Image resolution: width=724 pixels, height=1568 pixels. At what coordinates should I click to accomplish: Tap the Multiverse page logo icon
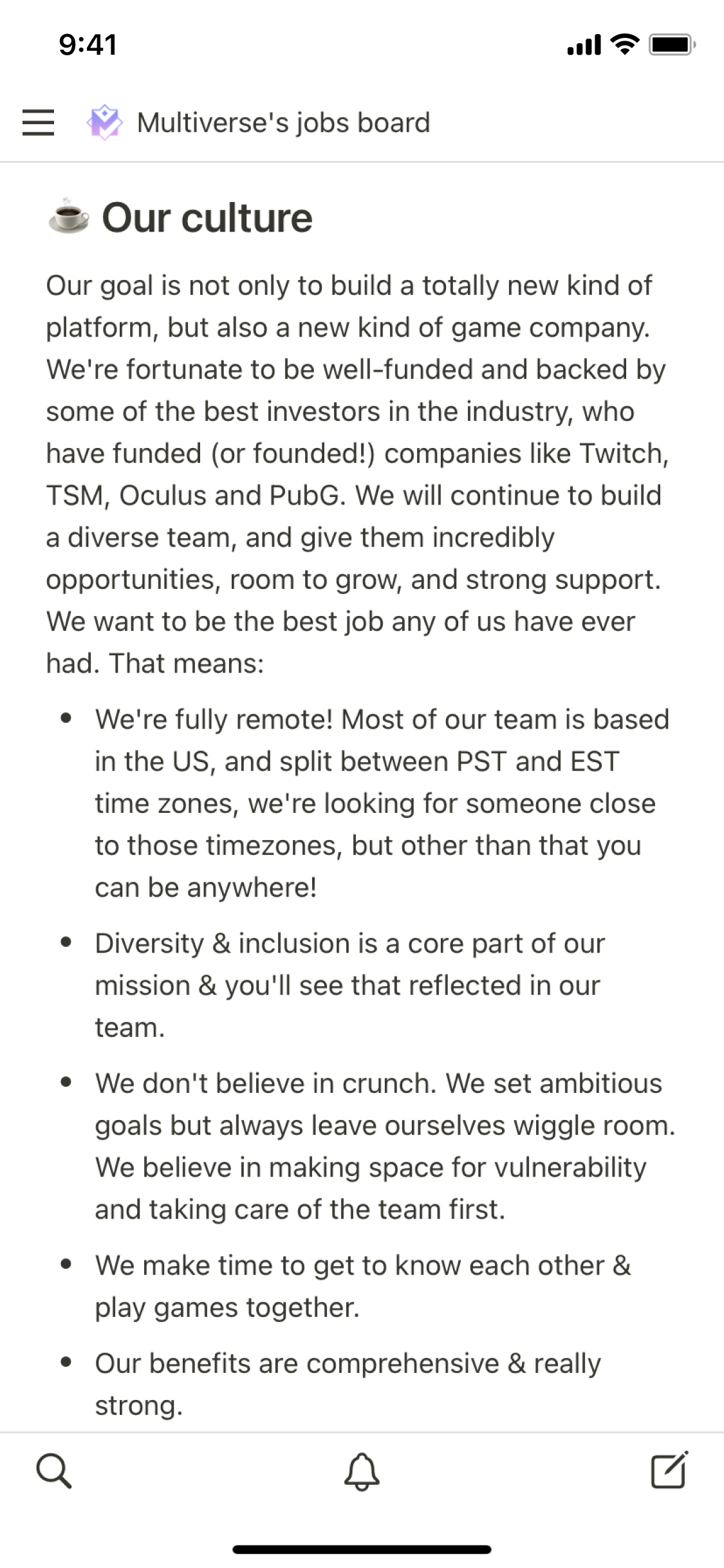pos(104,122)
